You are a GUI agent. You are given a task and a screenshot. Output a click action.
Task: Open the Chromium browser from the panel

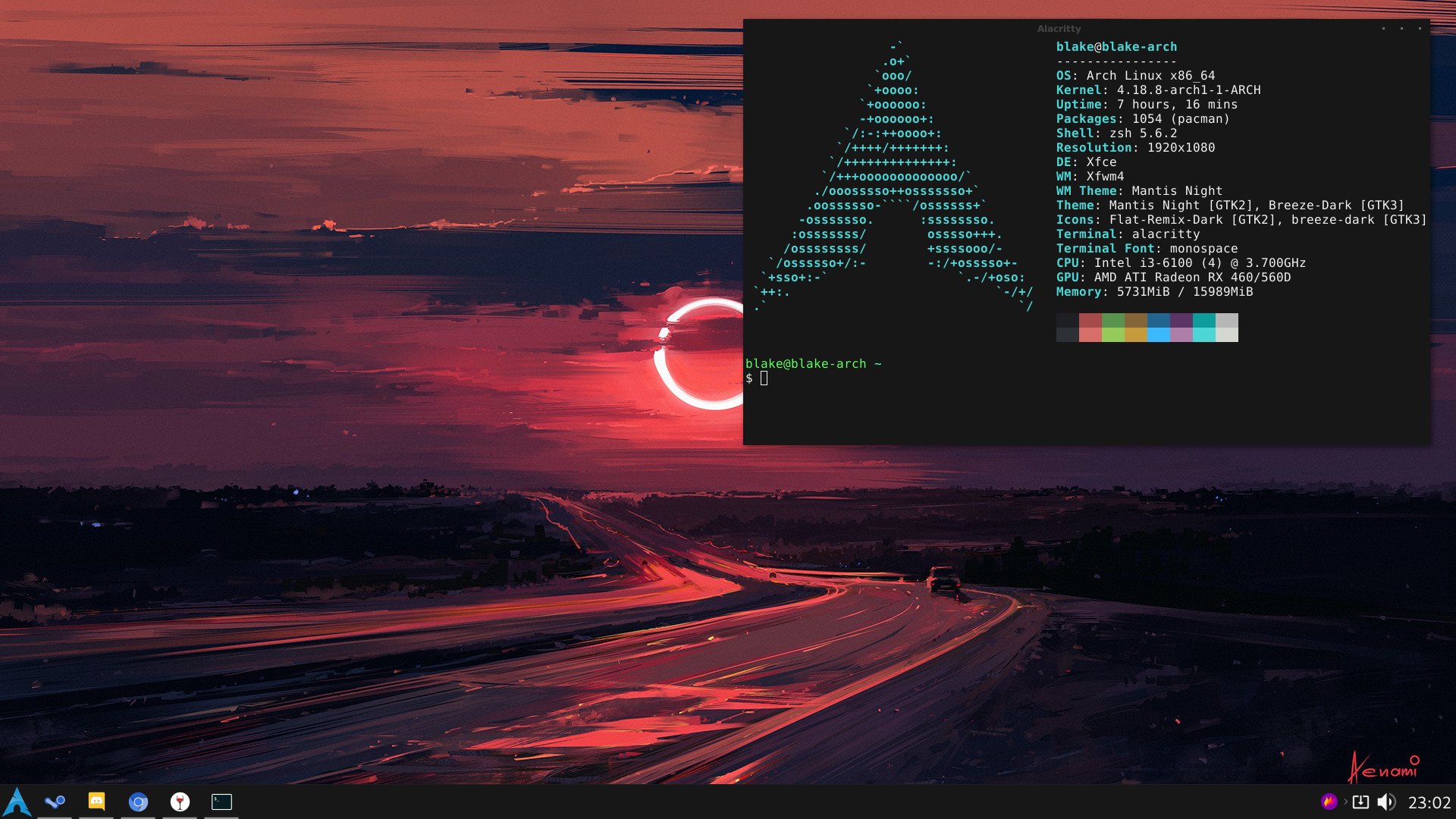click(x=138, y=802)
